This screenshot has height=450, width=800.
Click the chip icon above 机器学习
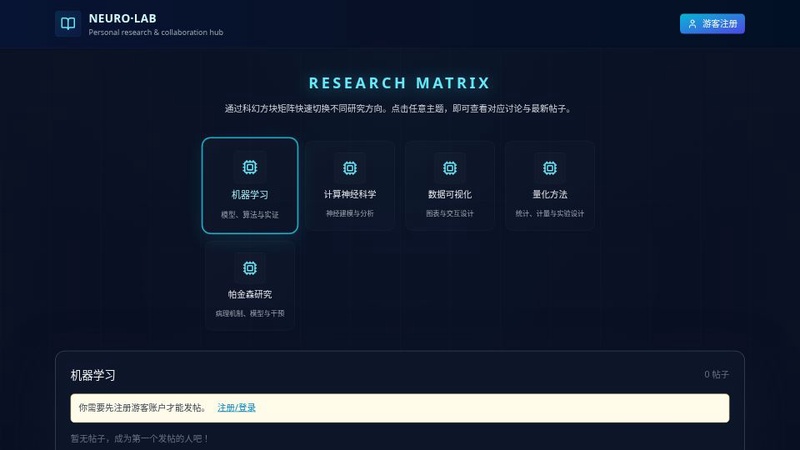pos(249,167)
